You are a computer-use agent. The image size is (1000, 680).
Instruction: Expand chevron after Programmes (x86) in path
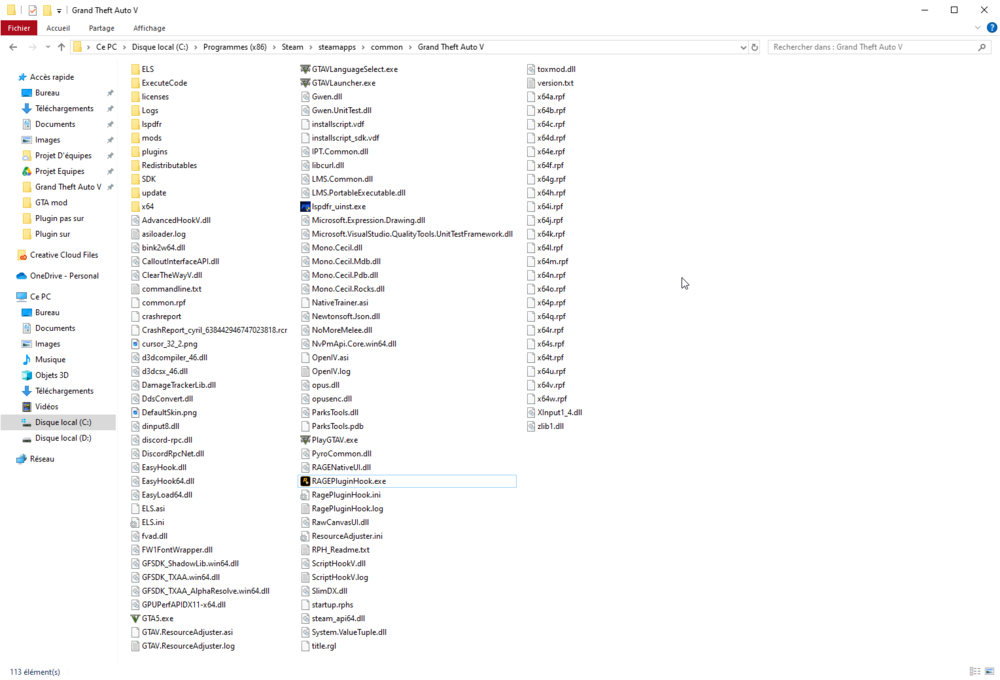click(274, 47)
